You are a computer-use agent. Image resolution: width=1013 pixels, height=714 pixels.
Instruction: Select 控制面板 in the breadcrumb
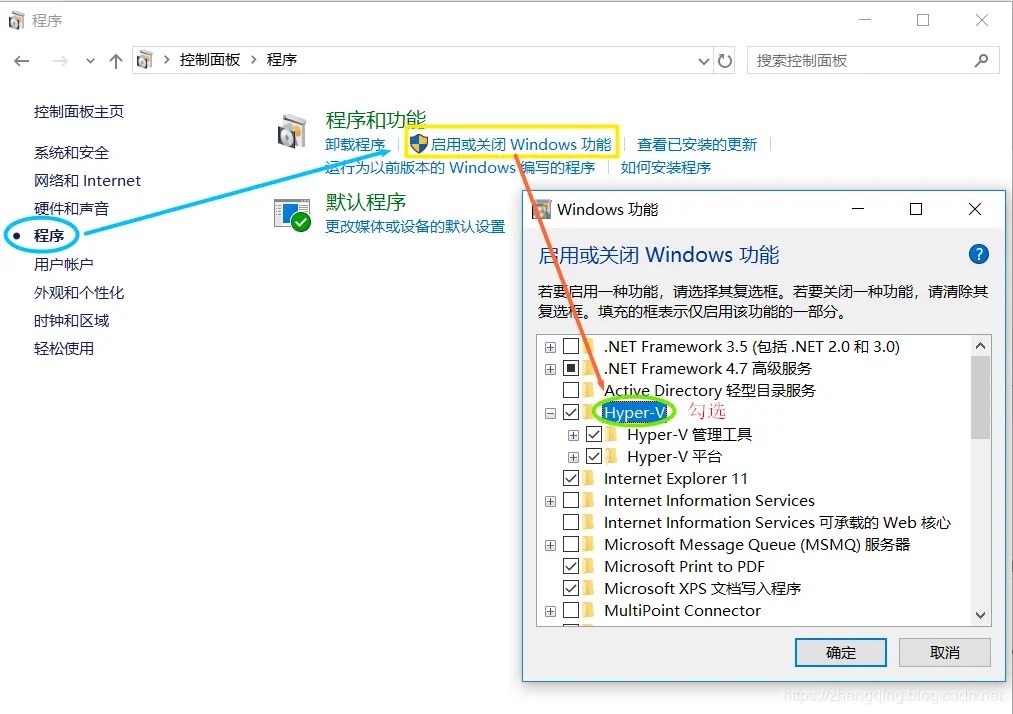[x=210, y=60]
